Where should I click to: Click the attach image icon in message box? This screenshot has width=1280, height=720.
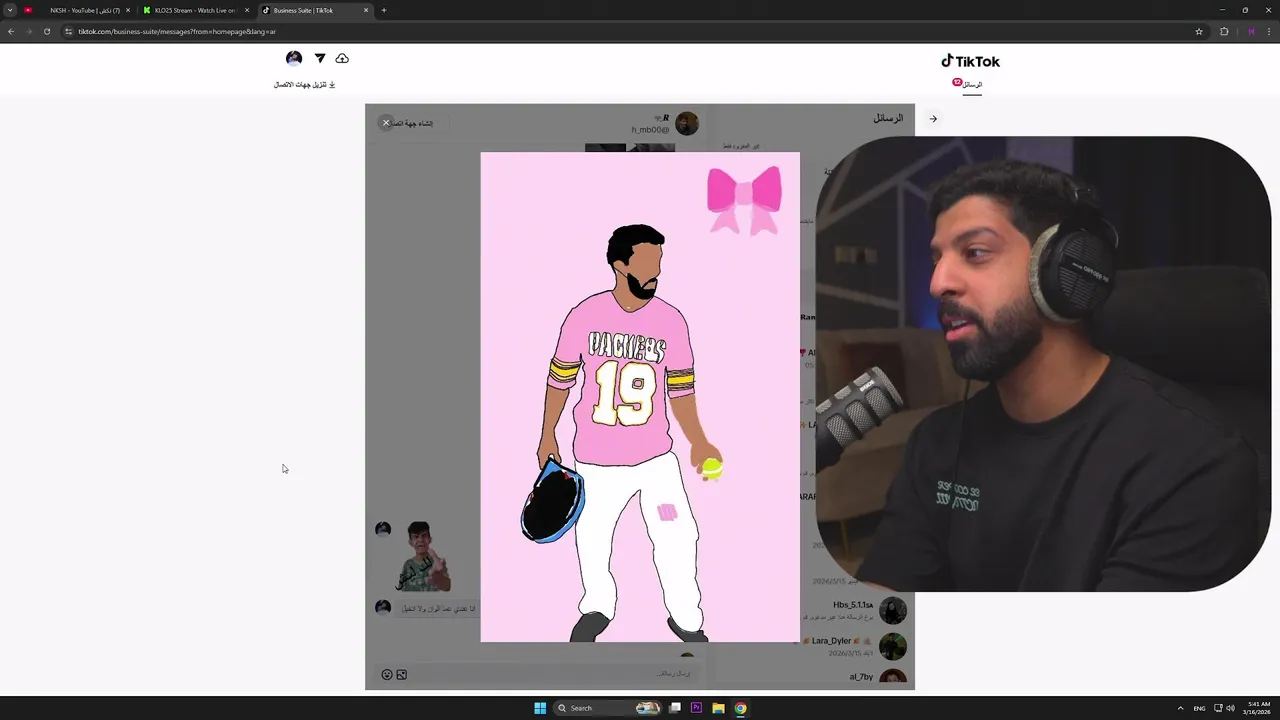point(402,675)
